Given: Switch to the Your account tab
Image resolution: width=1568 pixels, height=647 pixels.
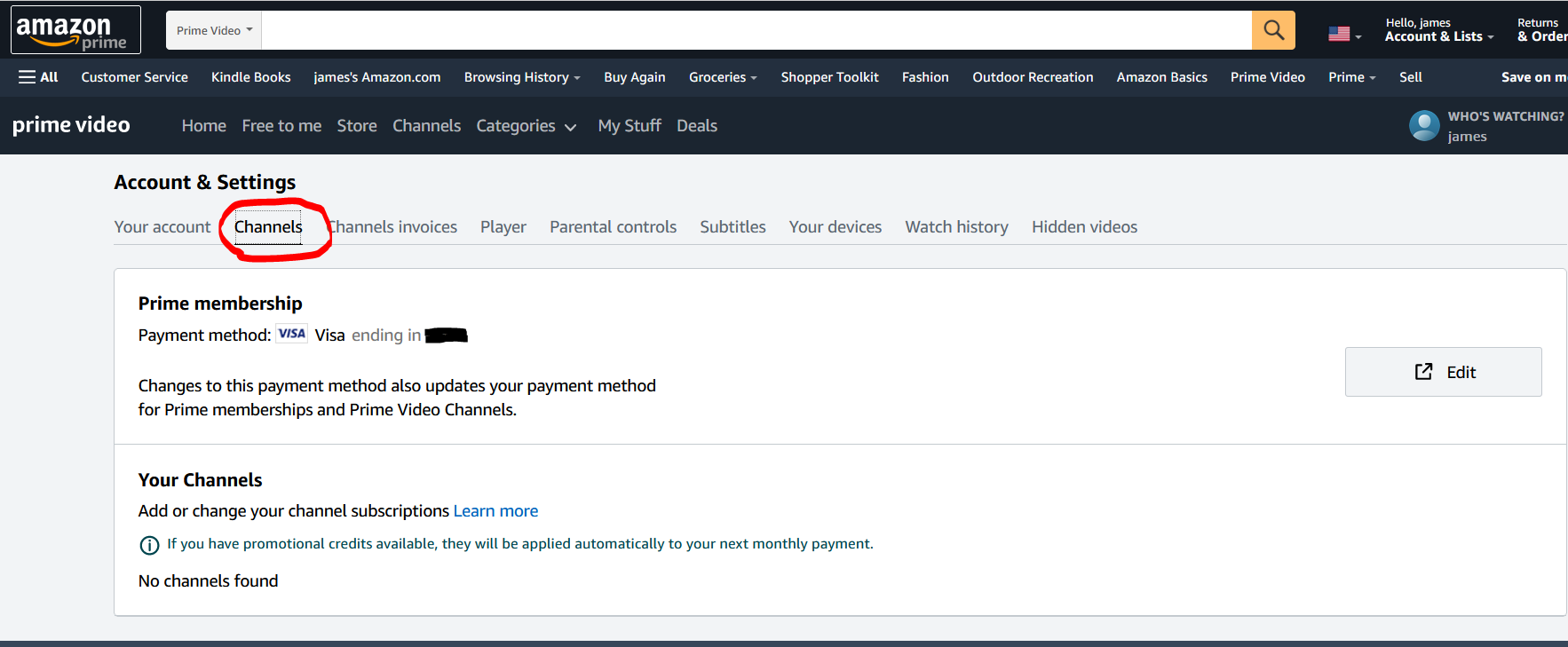Looking at the screenshot, I should click(162, 227).
